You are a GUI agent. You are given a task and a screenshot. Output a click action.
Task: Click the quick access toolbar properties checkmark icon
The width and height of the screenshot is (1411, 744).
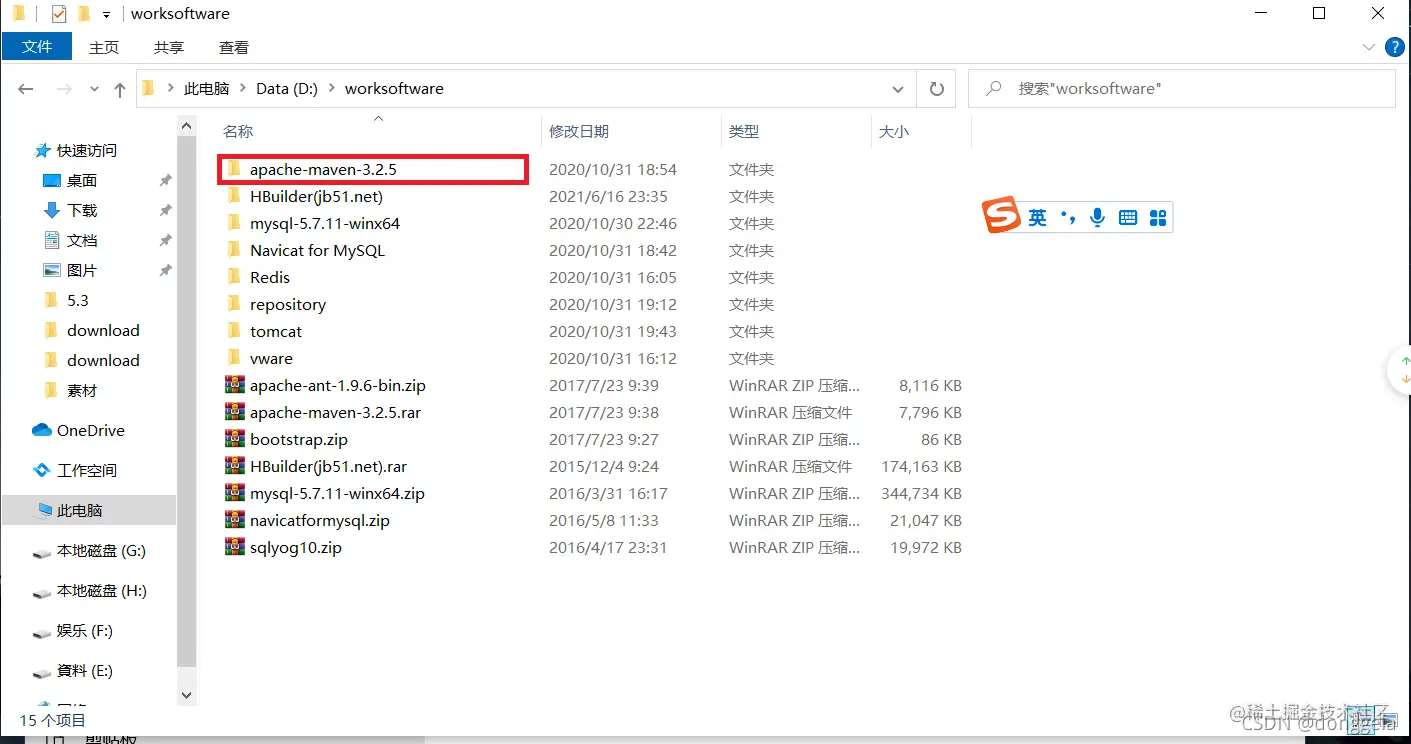tap(58, 14)
